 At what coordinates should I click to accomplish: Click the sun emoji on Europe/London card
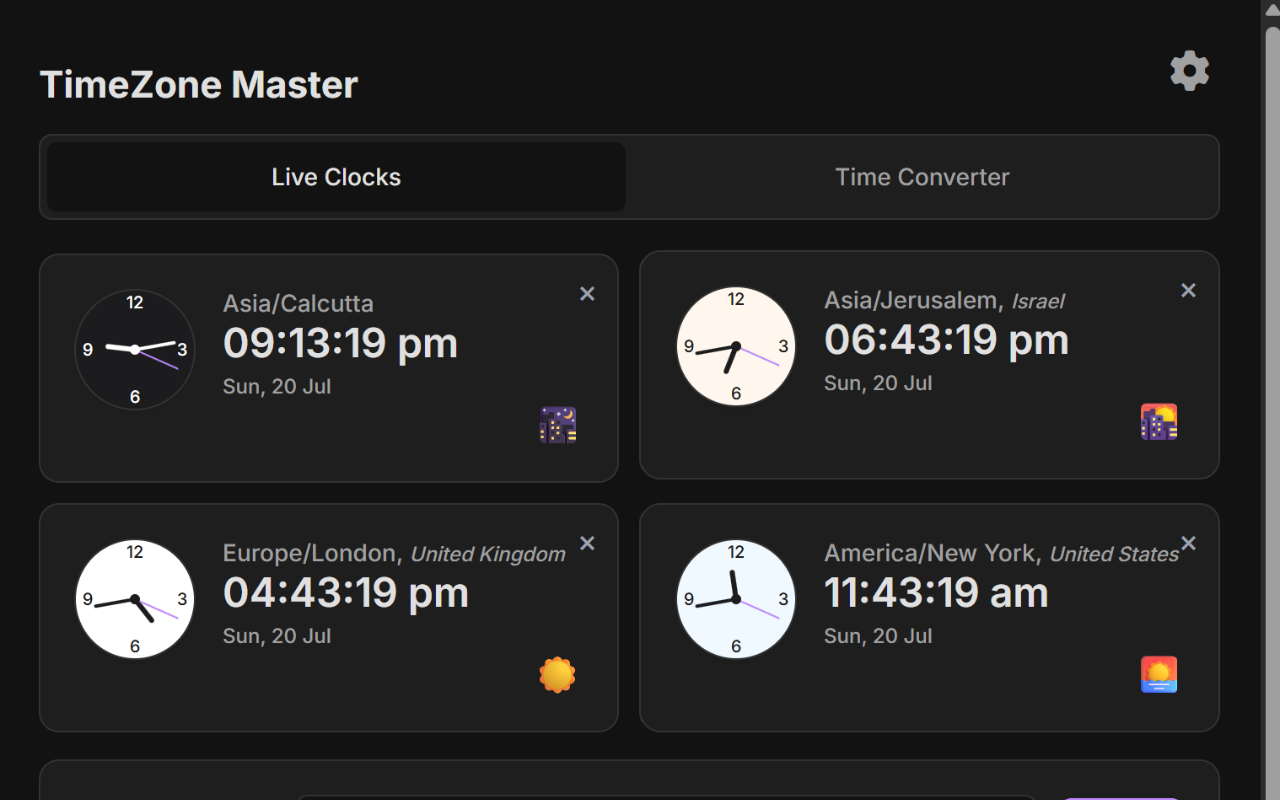pos(557,674)
